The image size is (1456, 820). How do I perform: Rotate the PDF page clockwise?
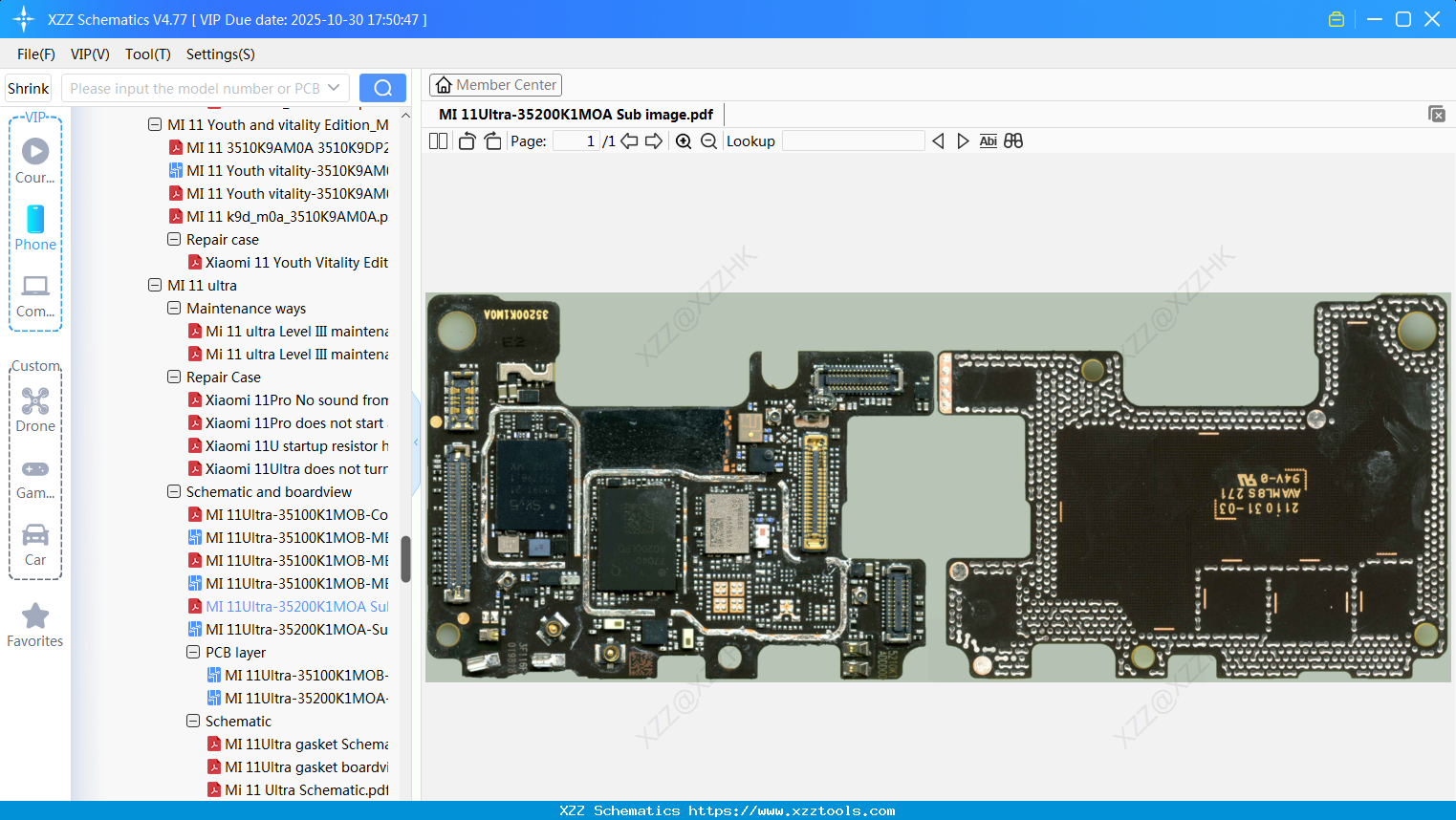click(x=492, y=140)
